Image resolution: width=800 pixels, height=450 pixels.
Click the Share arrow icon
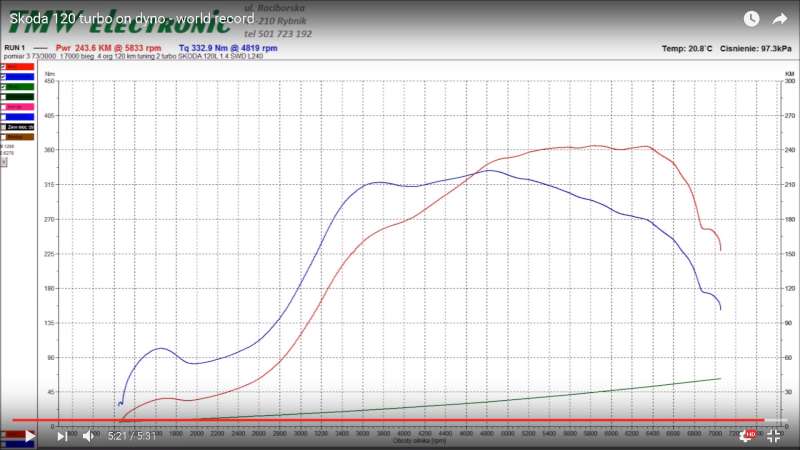click(780, 18)
